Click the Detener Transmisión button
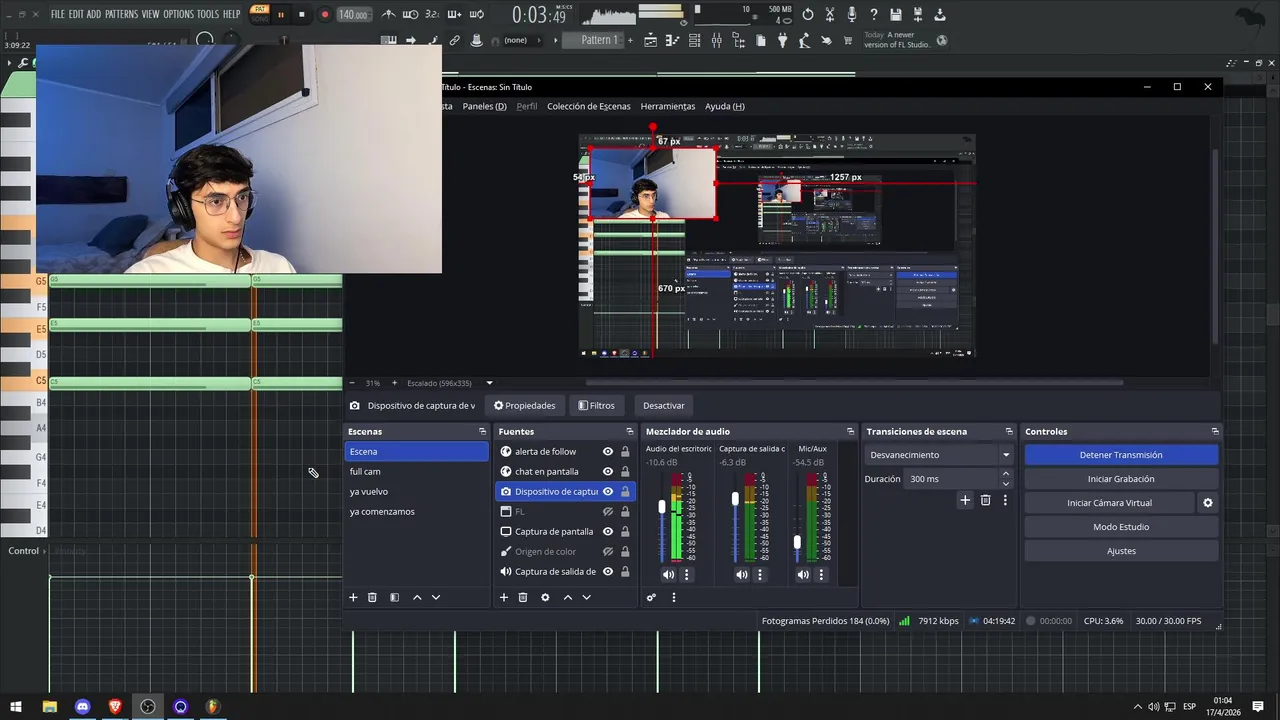Viewport: 1280px width, 720px height. pos(1121,455)
